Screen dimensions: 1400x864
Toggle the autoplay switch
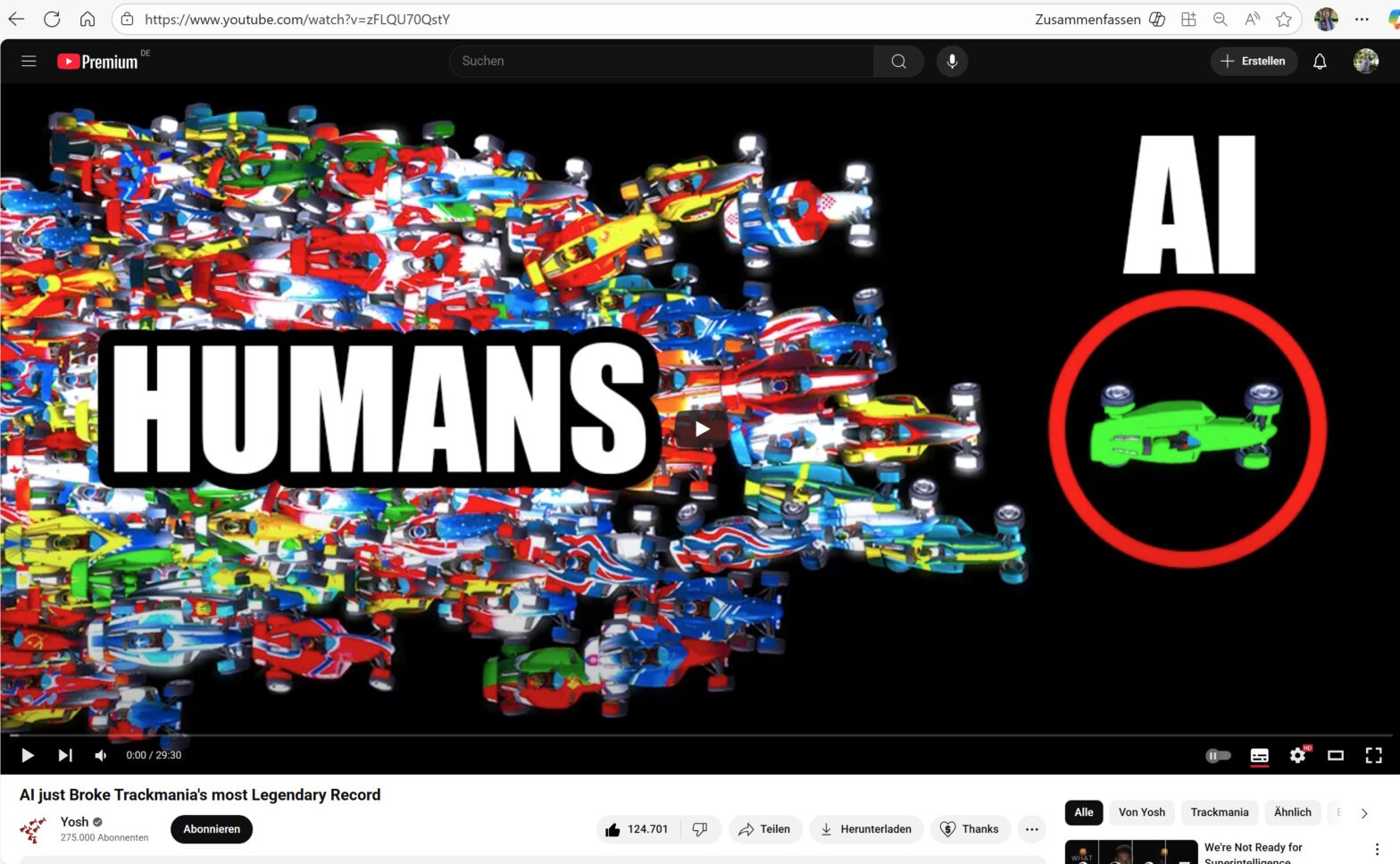click(x=1218, y=755)
